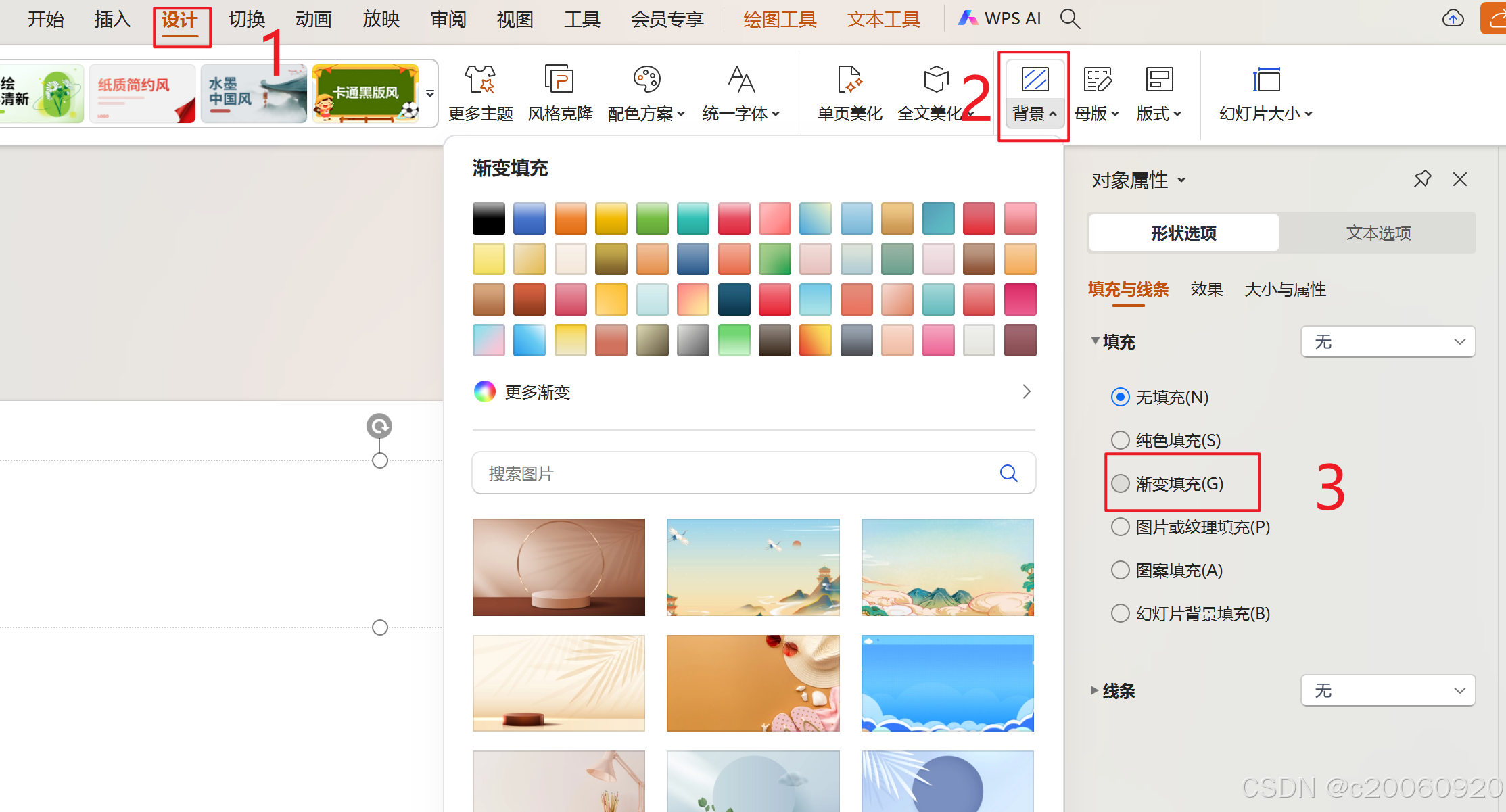Select Gradient Fill (渐变填充) radio button
Image resolution: width=1506 pixels, height=812 pixels.
click(1121, 483)
